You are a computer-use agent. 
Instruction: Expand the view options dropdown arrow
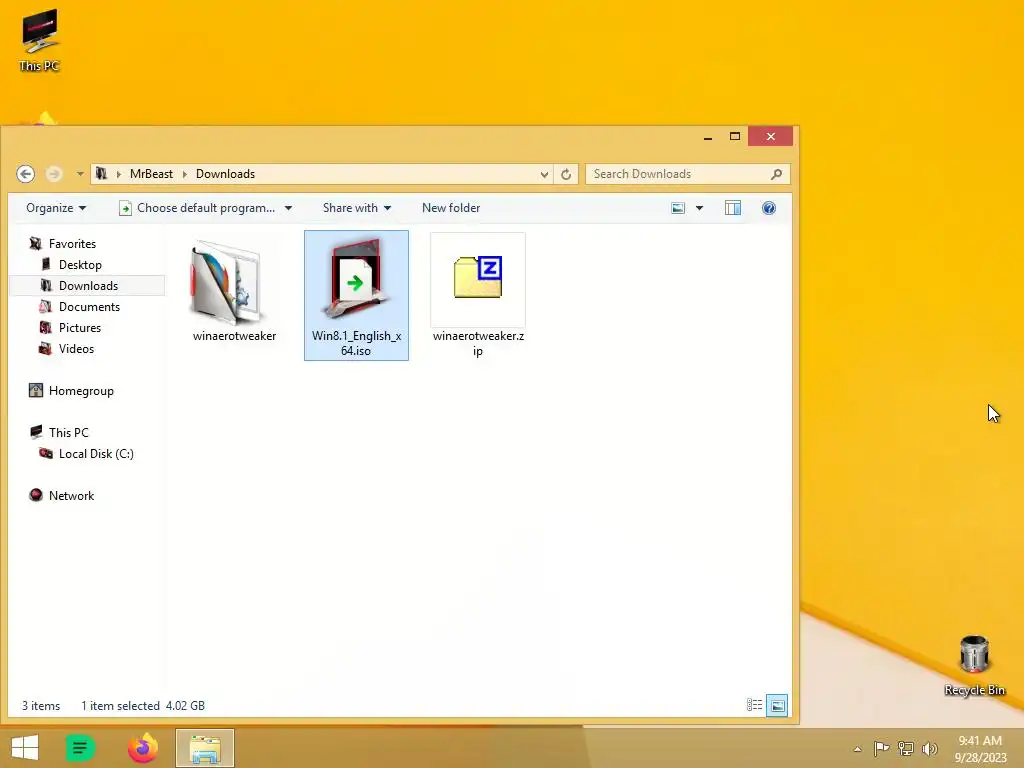tap(699, 208)
